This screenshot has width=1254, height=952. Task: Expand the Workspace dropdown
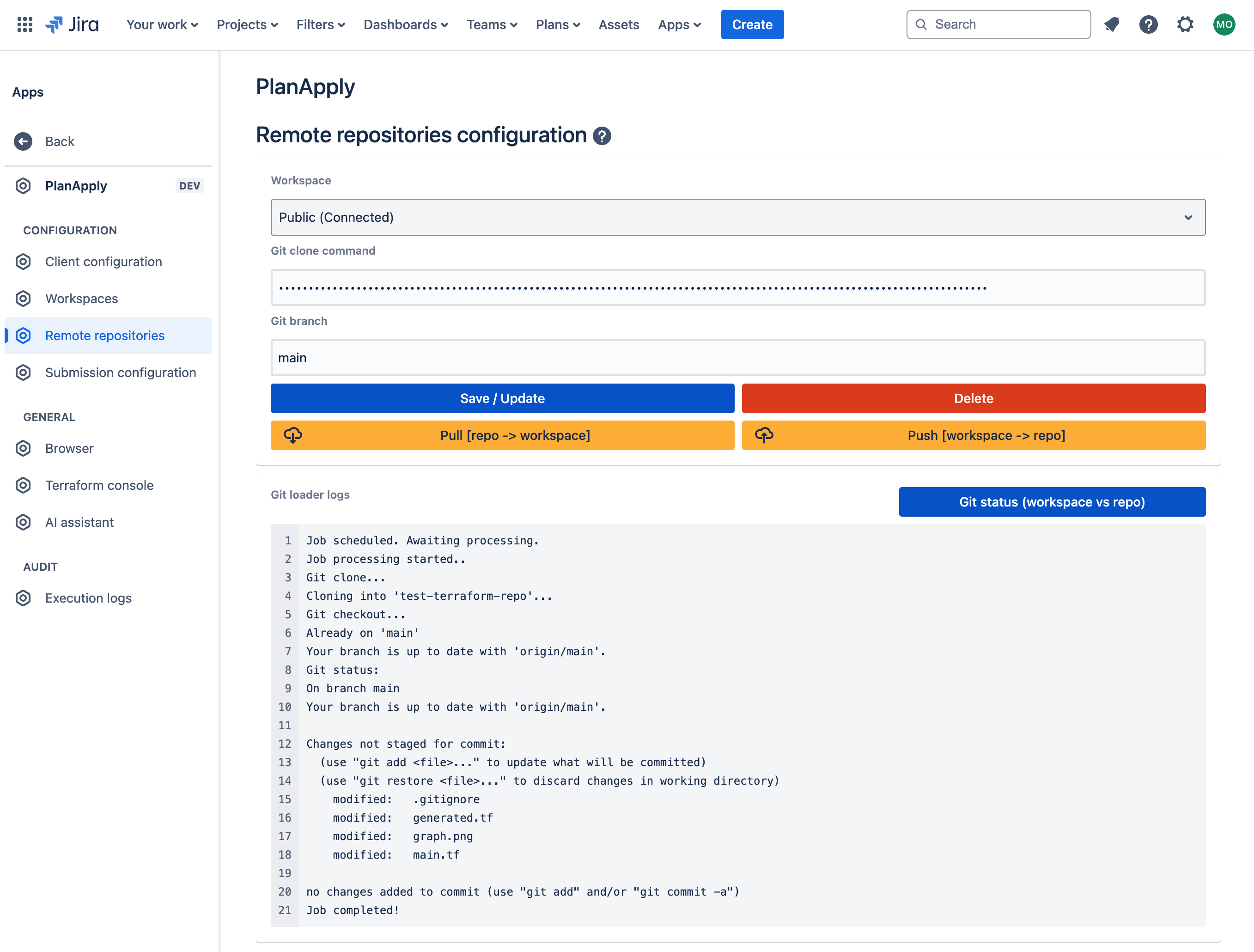pos(737,217)
